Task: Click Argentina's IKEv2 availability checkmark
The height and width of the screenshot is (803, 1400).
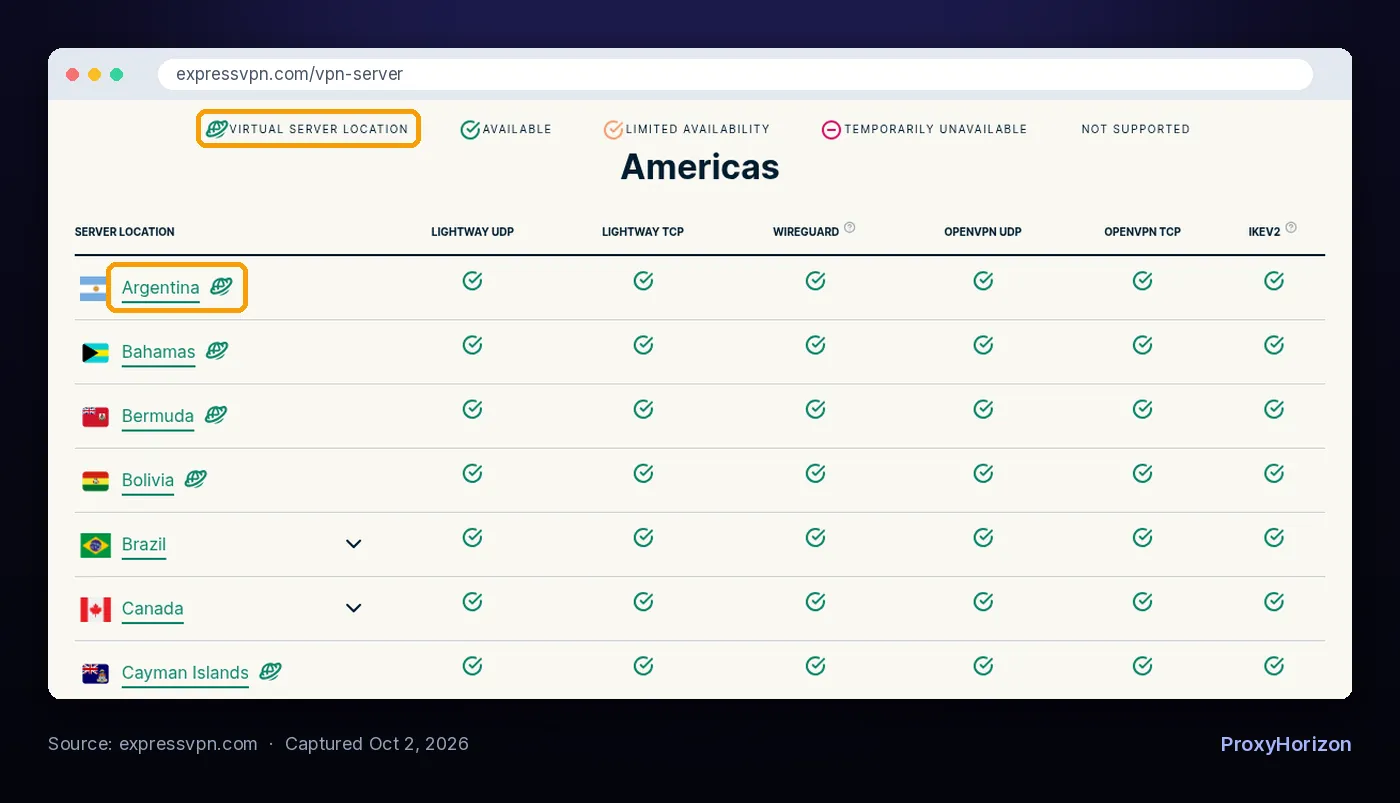Action: click(x=1273, y=281)
